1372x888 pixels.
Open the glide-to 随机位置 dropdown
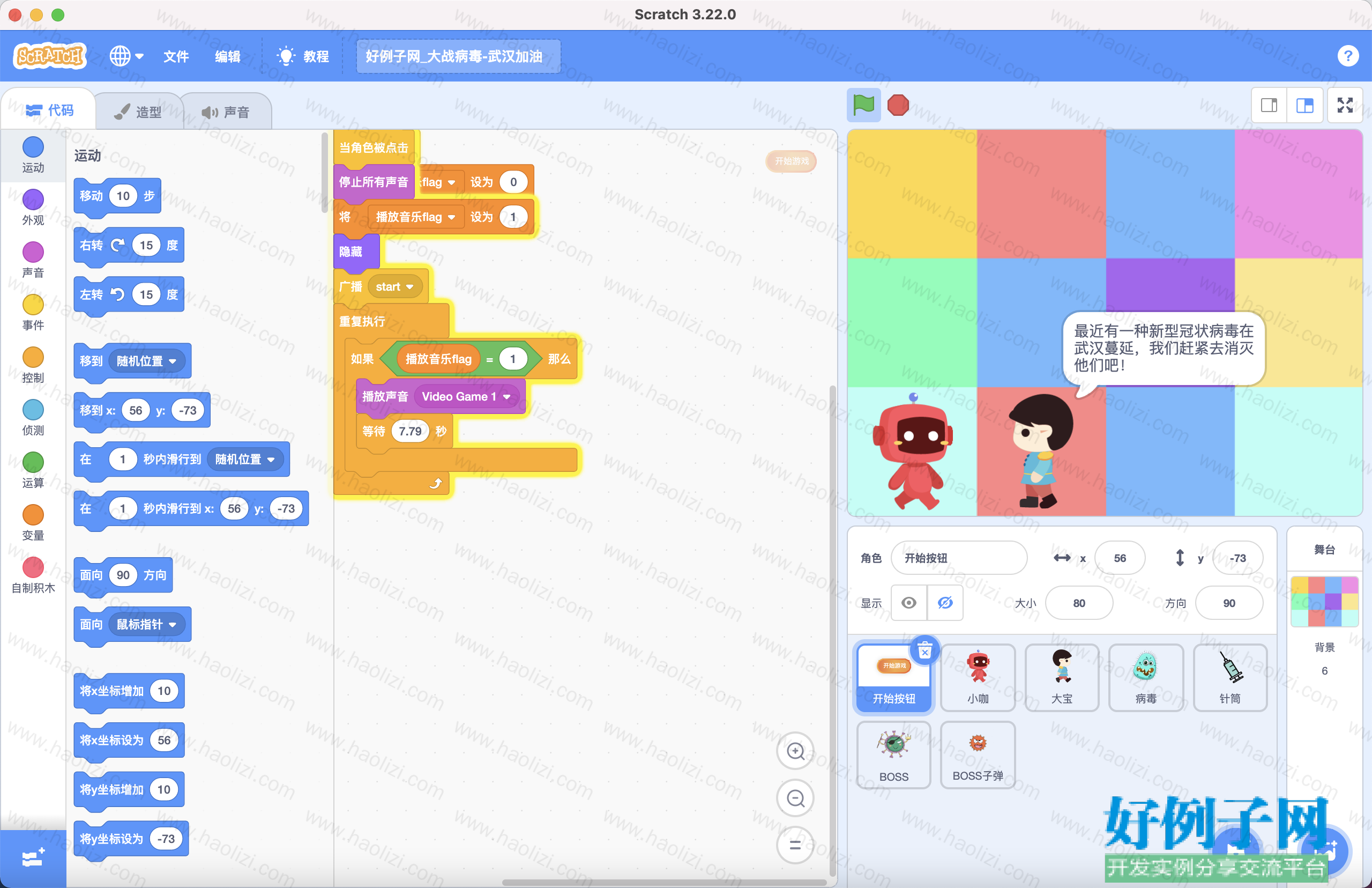pos(245,459)
